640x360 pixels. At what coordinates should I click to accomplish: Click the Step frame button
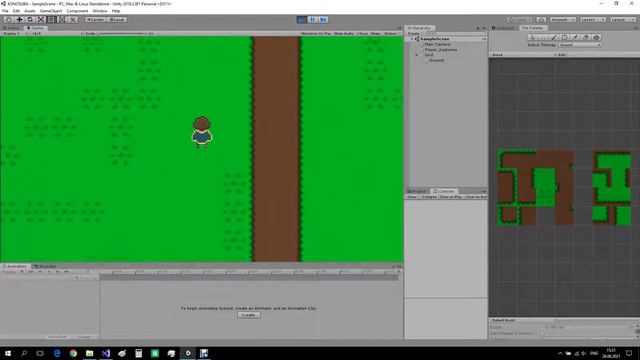tap(323, 20)
